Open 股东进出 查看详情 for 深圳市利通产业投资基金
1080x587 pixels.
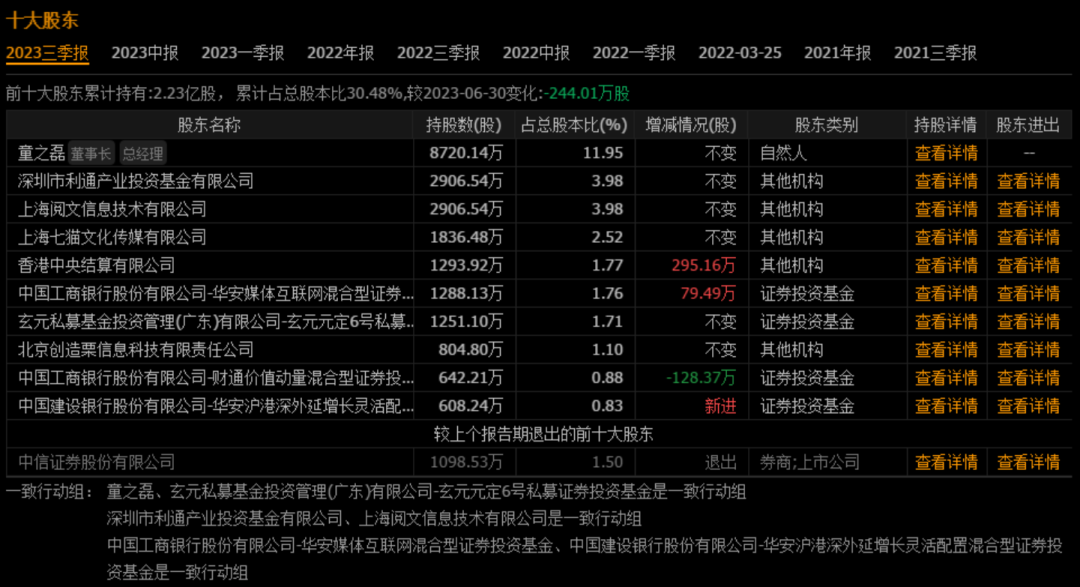click(1028, 181)
